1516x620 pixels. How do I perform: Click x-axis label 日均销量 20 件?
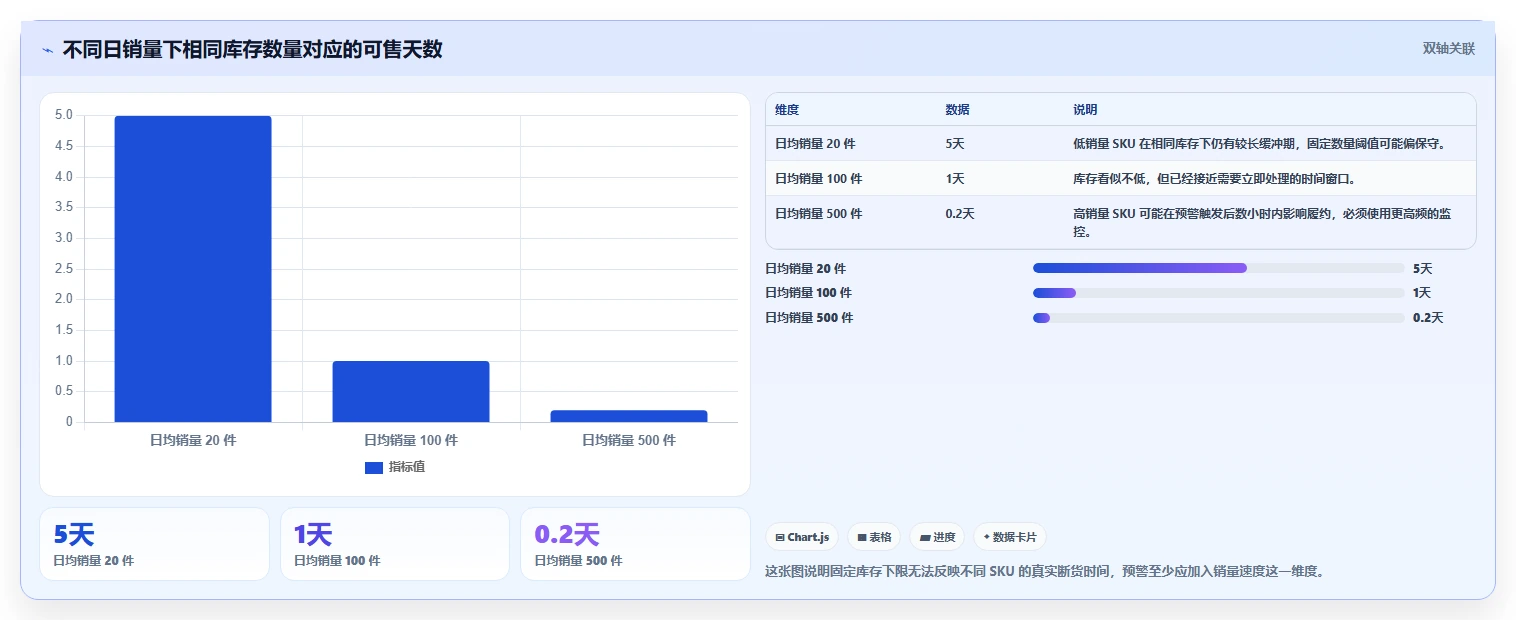click(193, 440)
